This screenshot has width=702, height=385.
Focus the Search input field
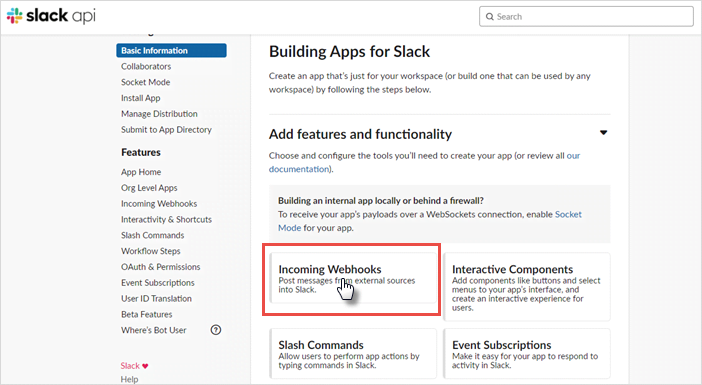point(586,17)
